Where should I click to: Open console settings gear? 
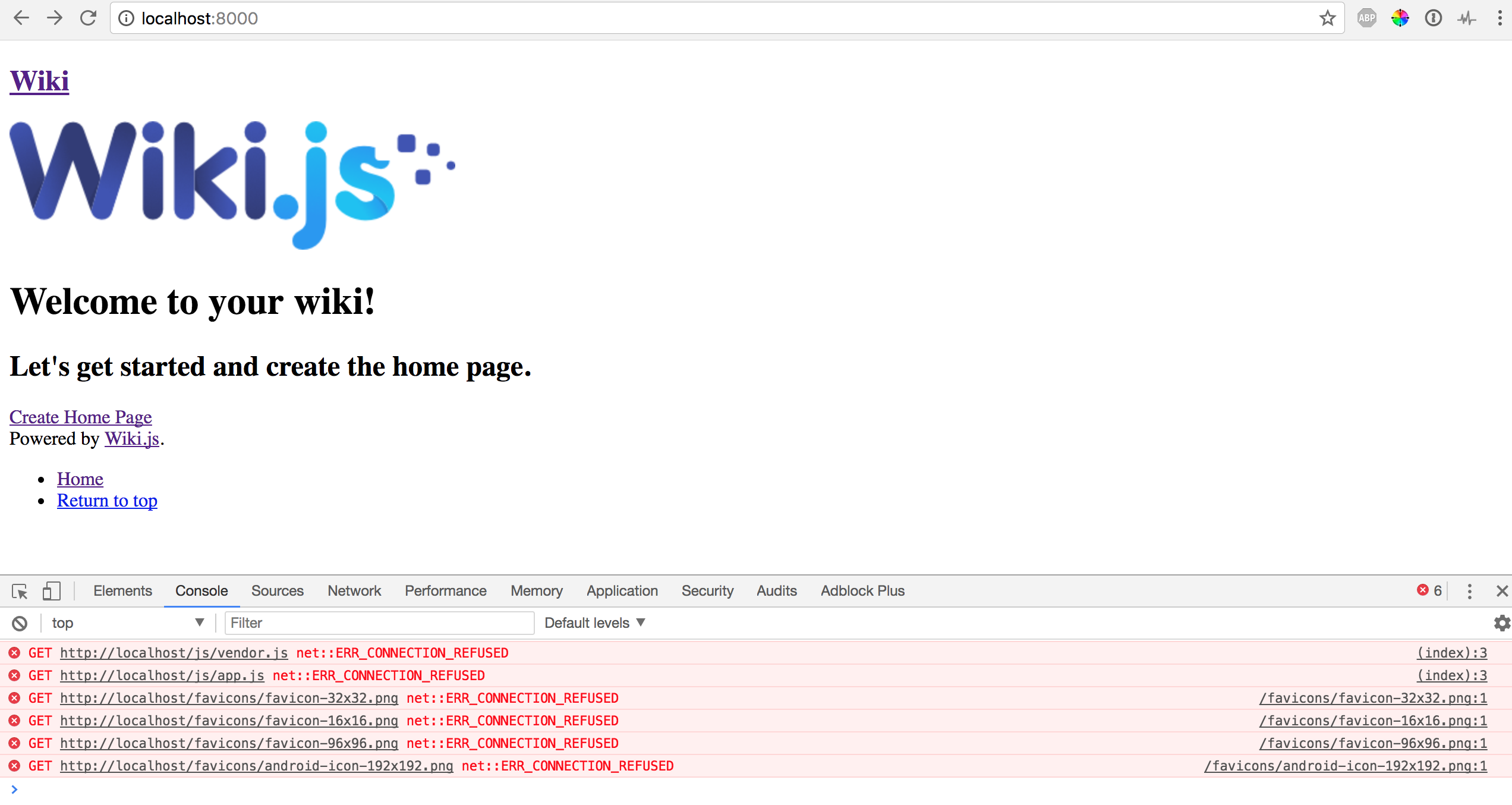(x=1502, y=623)
